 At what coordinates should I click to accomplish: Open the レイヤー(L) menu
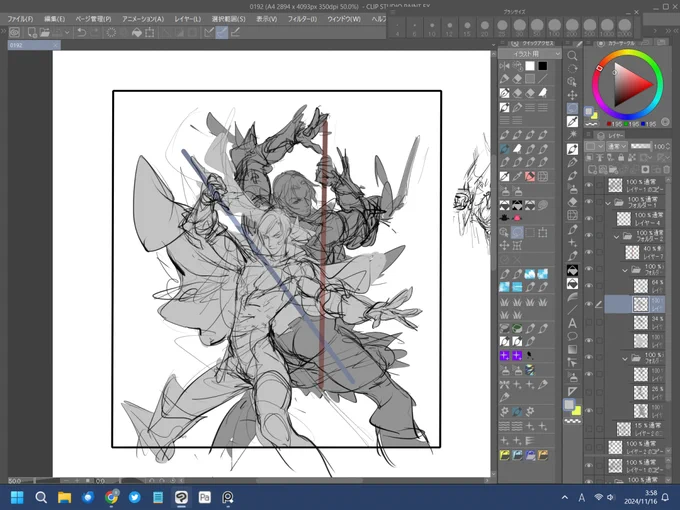click(187, 19)
